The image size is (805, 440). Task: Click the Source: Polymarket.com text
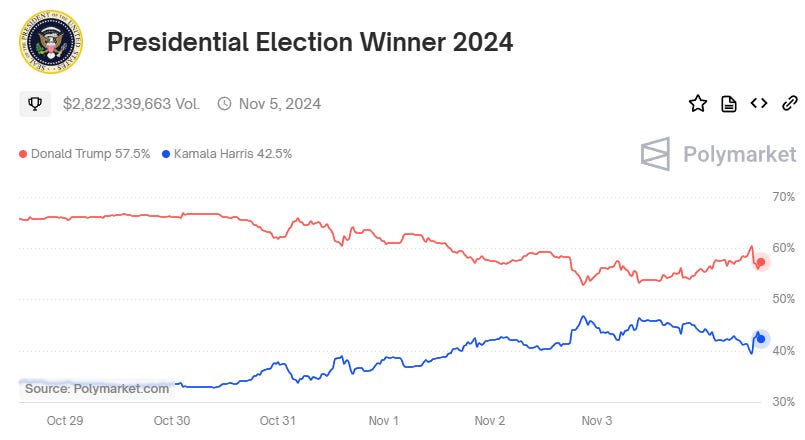point(97,388)
